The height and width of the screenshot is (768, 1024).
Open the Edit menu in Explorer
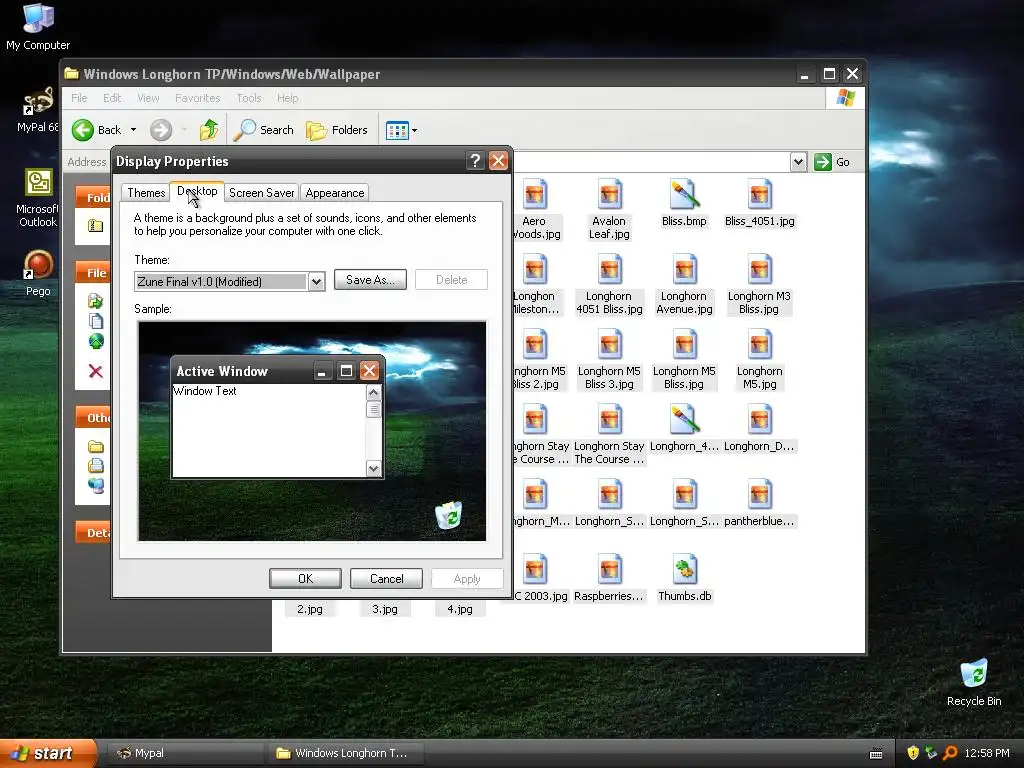112,98
